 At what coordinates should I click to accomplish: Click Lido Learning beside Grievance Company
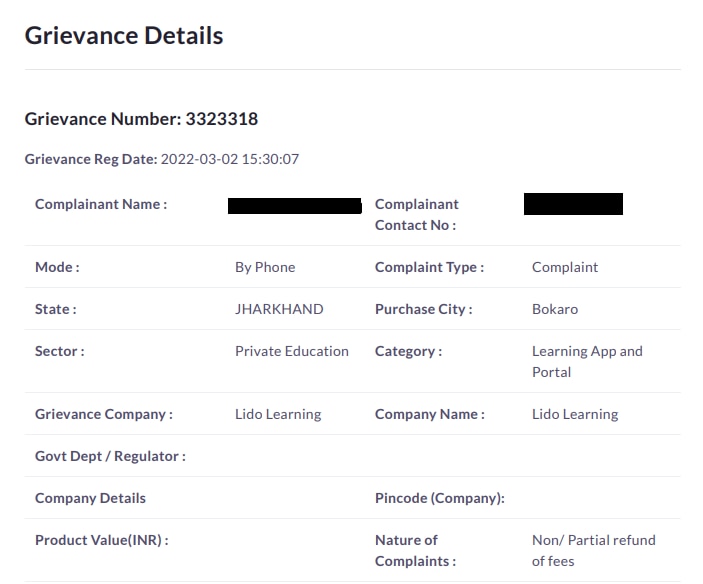tap(278, 414)
